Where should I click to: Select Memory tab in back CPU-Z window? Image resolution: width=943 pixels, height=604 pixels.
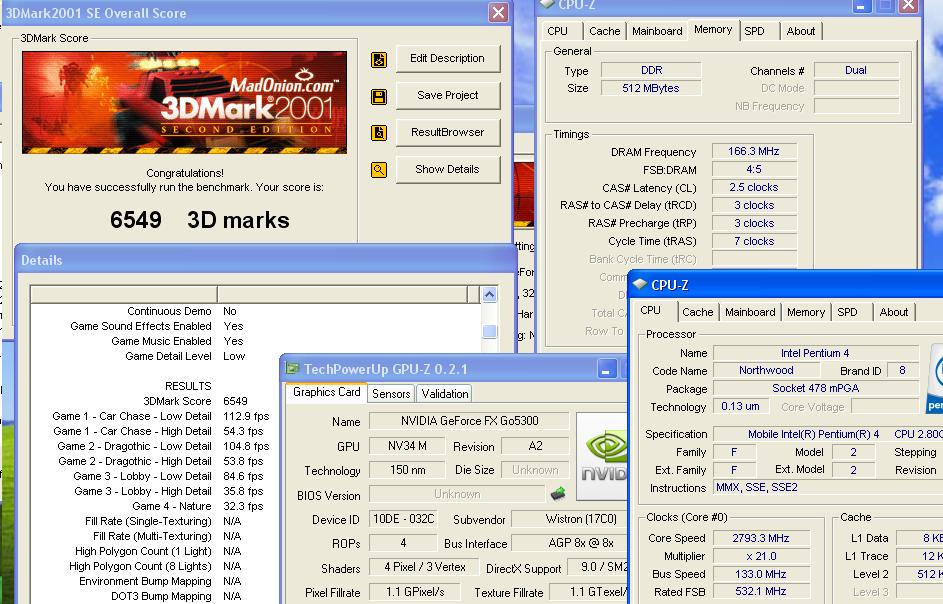pyautogui.click(x=713, y=29)
